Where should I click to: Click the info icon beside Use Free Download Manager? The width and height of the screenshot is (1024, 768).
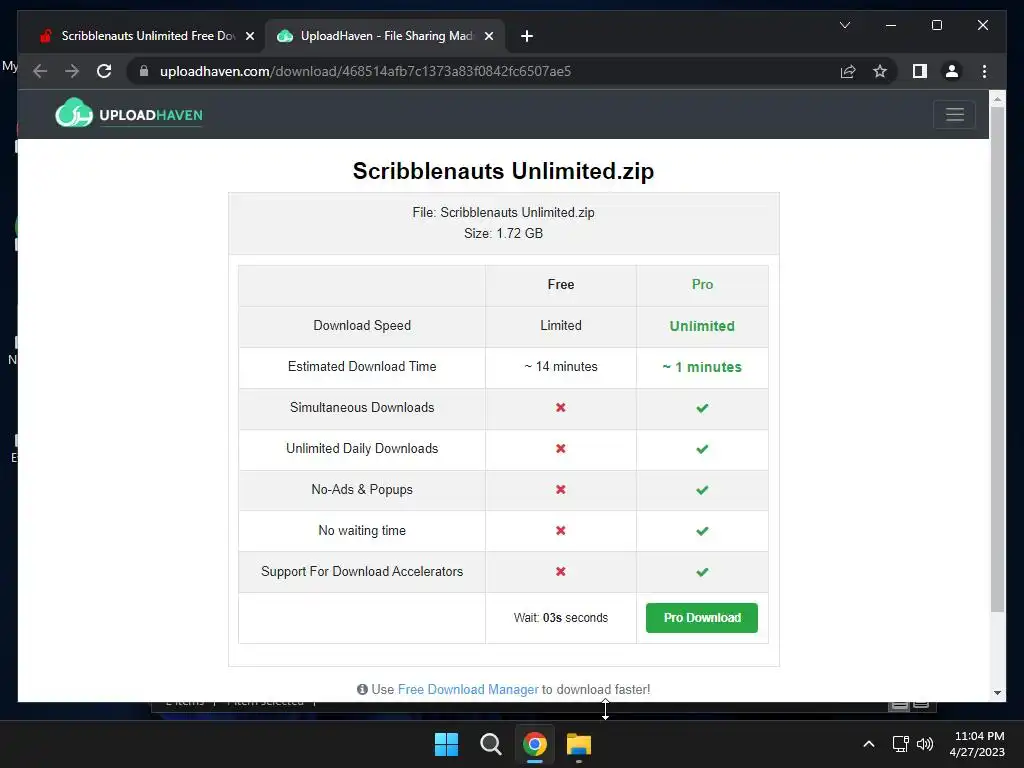point(362,689)
